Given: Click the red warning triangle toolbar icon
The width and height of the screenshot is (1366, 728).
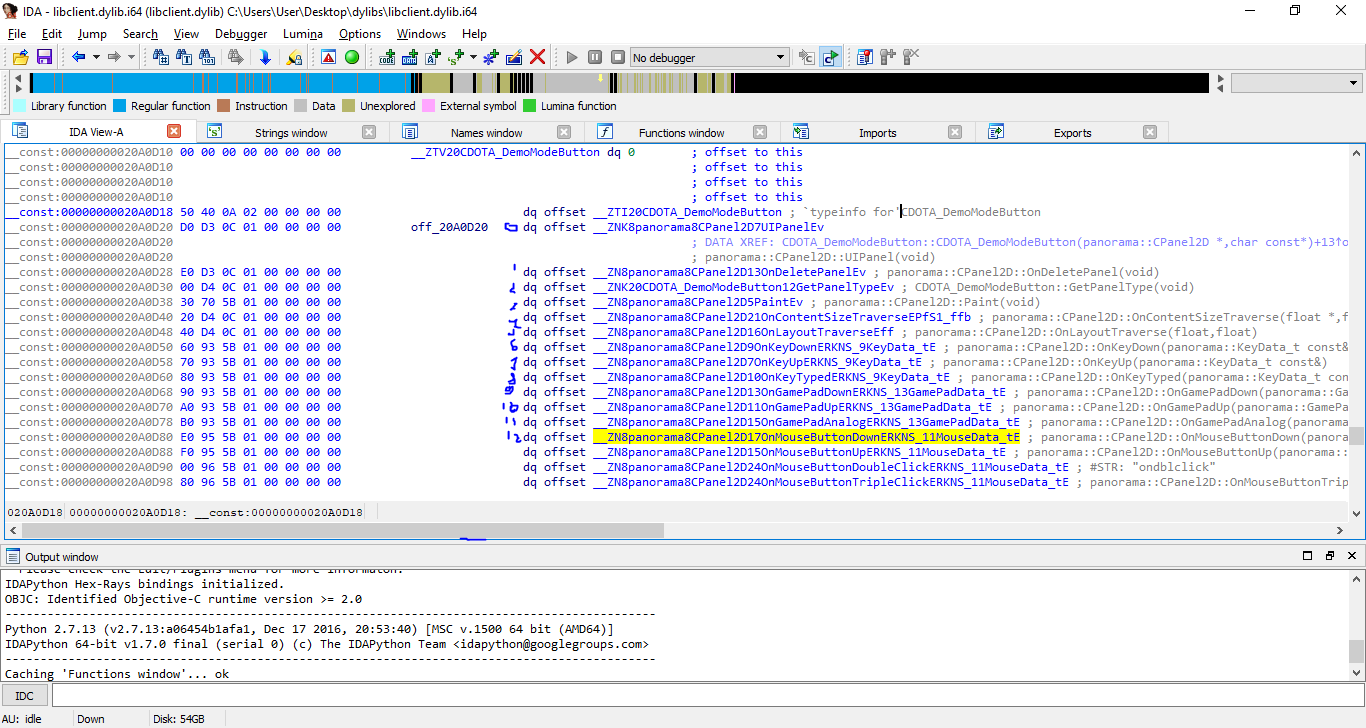Looking at the screenshot, I should pyautogui.click(x=328, y=57).
